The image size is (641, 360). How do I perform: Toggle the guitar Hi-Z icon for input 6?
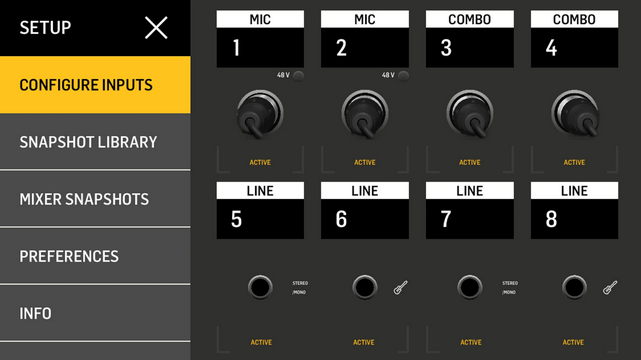click(401, 287)
